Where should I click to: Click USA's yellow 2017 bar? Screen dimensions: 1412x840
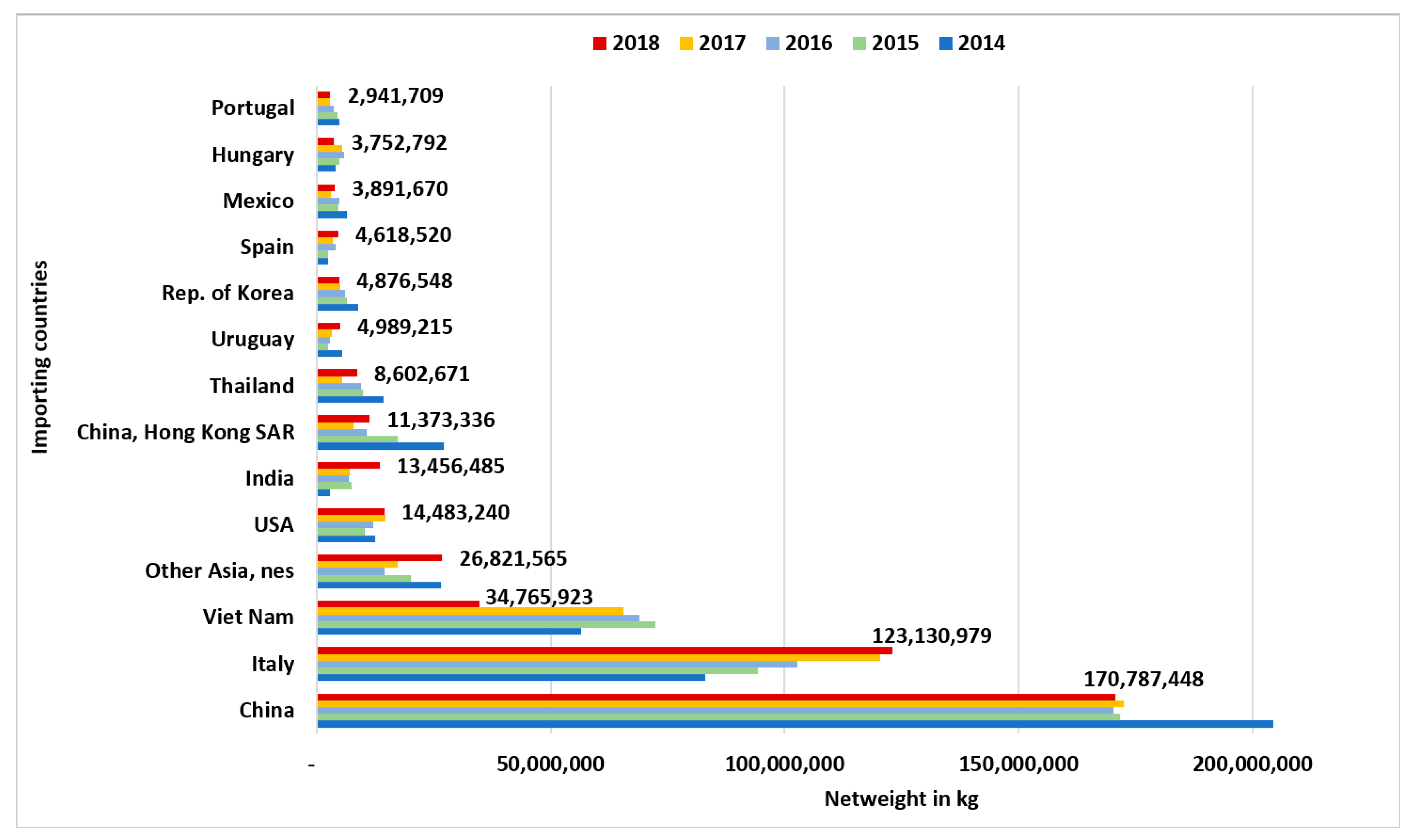[x=351, y=518]
